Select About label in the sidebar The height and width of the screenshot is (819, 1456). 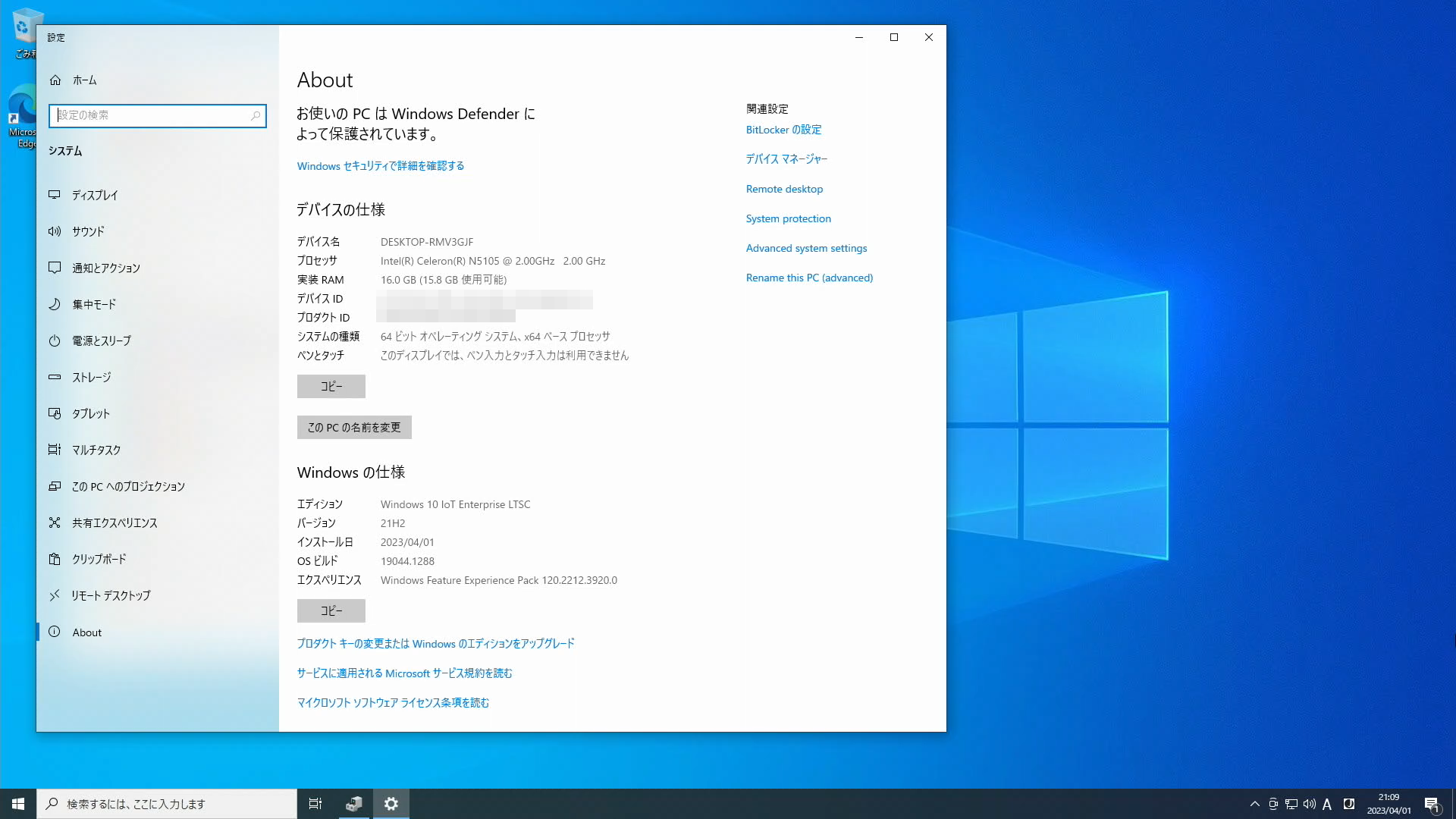click(87, 632)
